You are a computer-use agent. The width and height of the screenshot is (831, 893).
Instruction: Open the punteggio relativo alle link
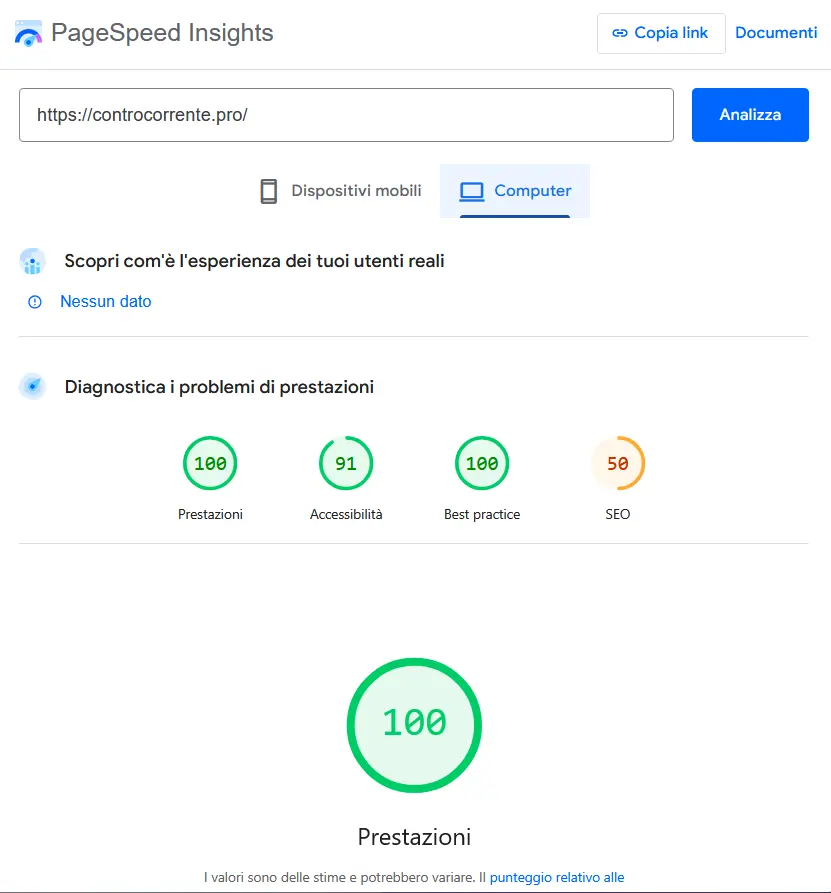tap(557, 877)
